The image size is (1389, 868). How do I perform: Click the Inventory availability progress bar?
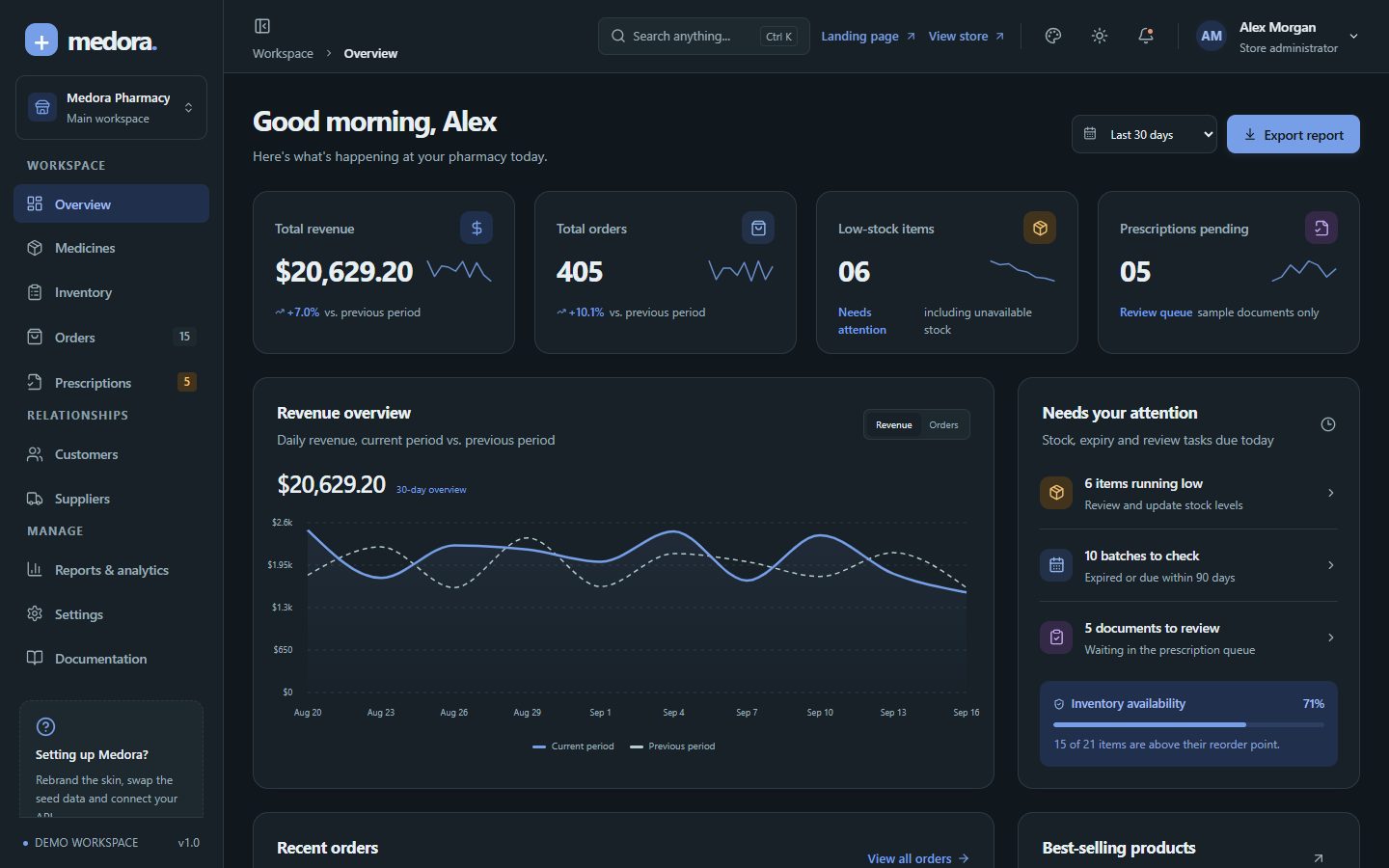click(1188, 724)
